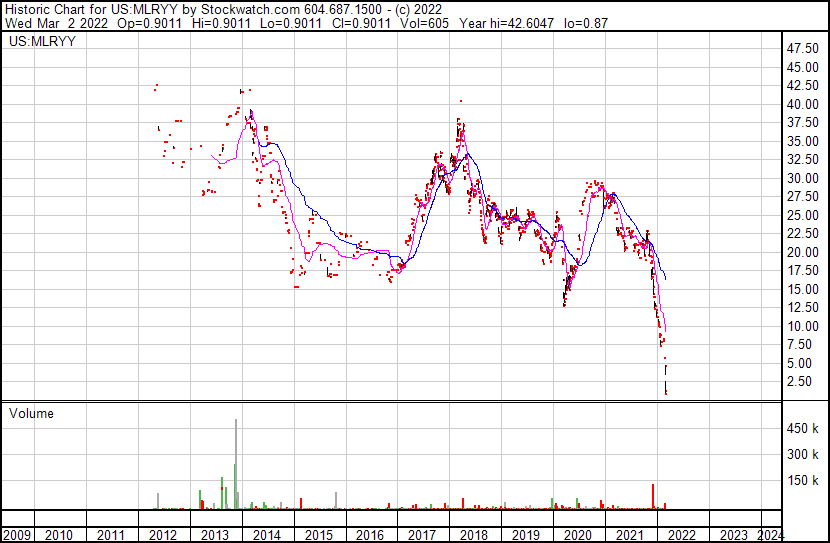Click the Op=0.9011 open price value

(150, 23)
